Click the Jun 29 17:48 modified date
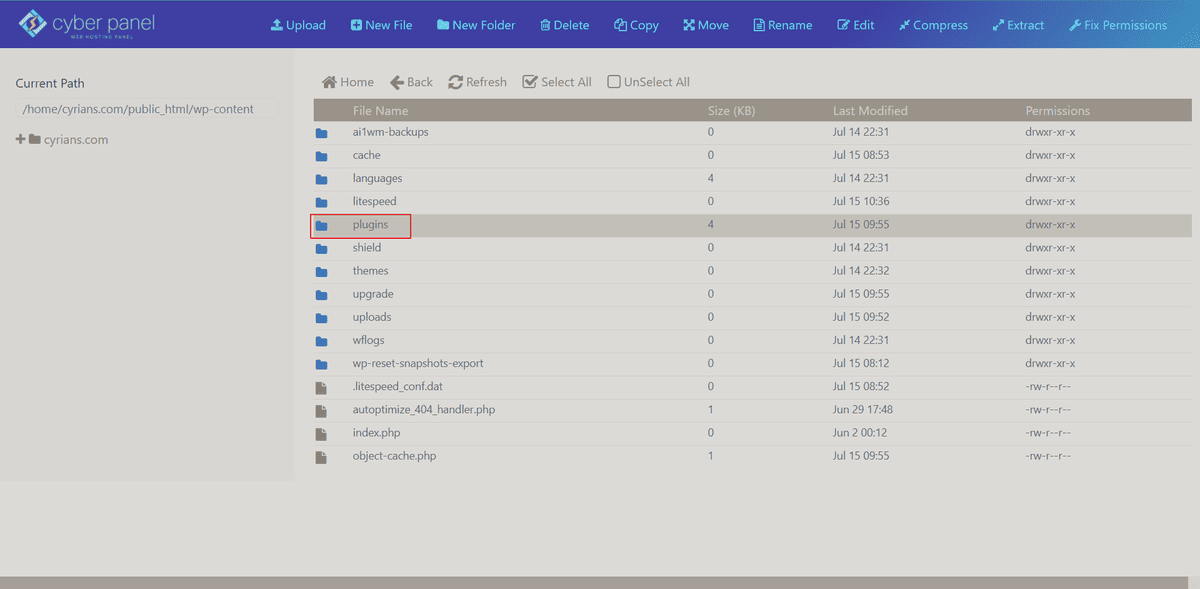The image size is (1200, 589). (x=863, y=409)
